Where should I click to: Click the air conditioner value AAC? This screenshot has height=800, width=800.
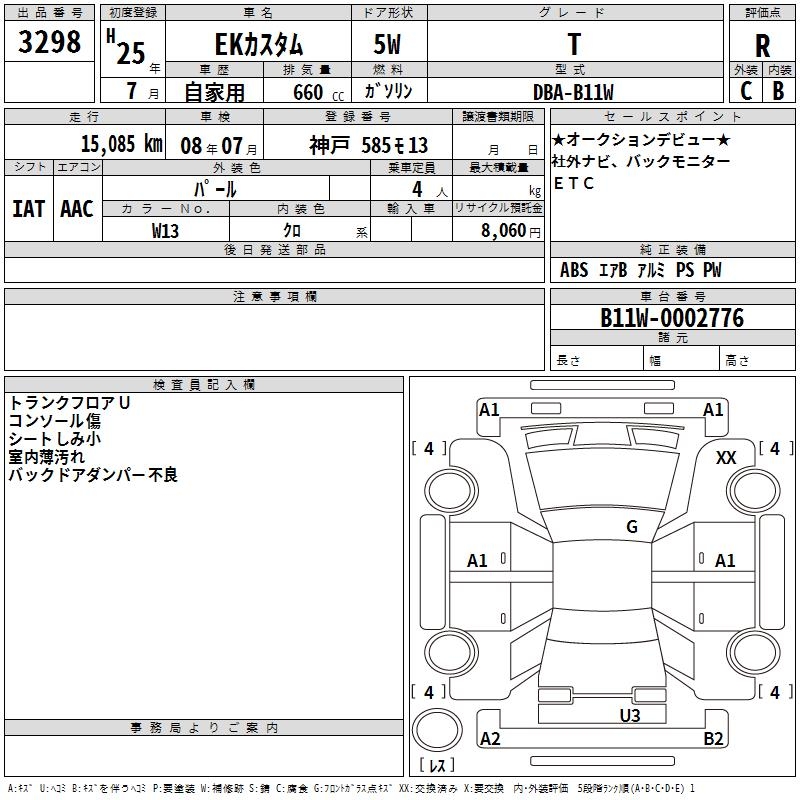[x=77, y=209]
